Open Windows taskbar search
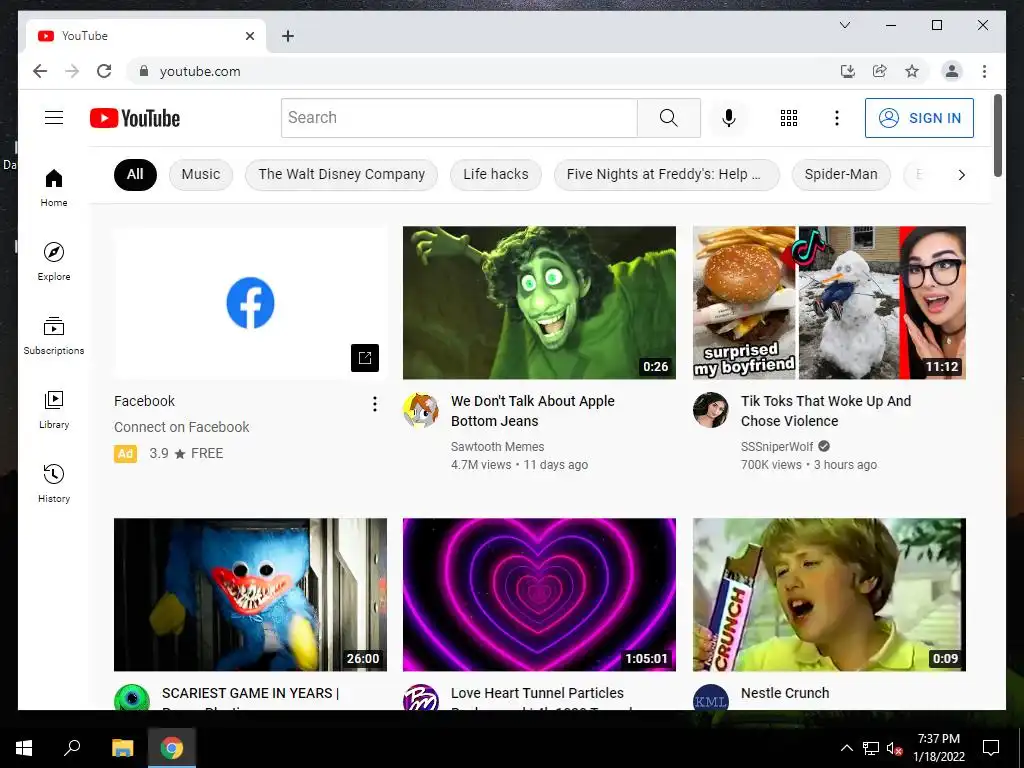Screen dimensions: 1024x768 click(72, 748)
